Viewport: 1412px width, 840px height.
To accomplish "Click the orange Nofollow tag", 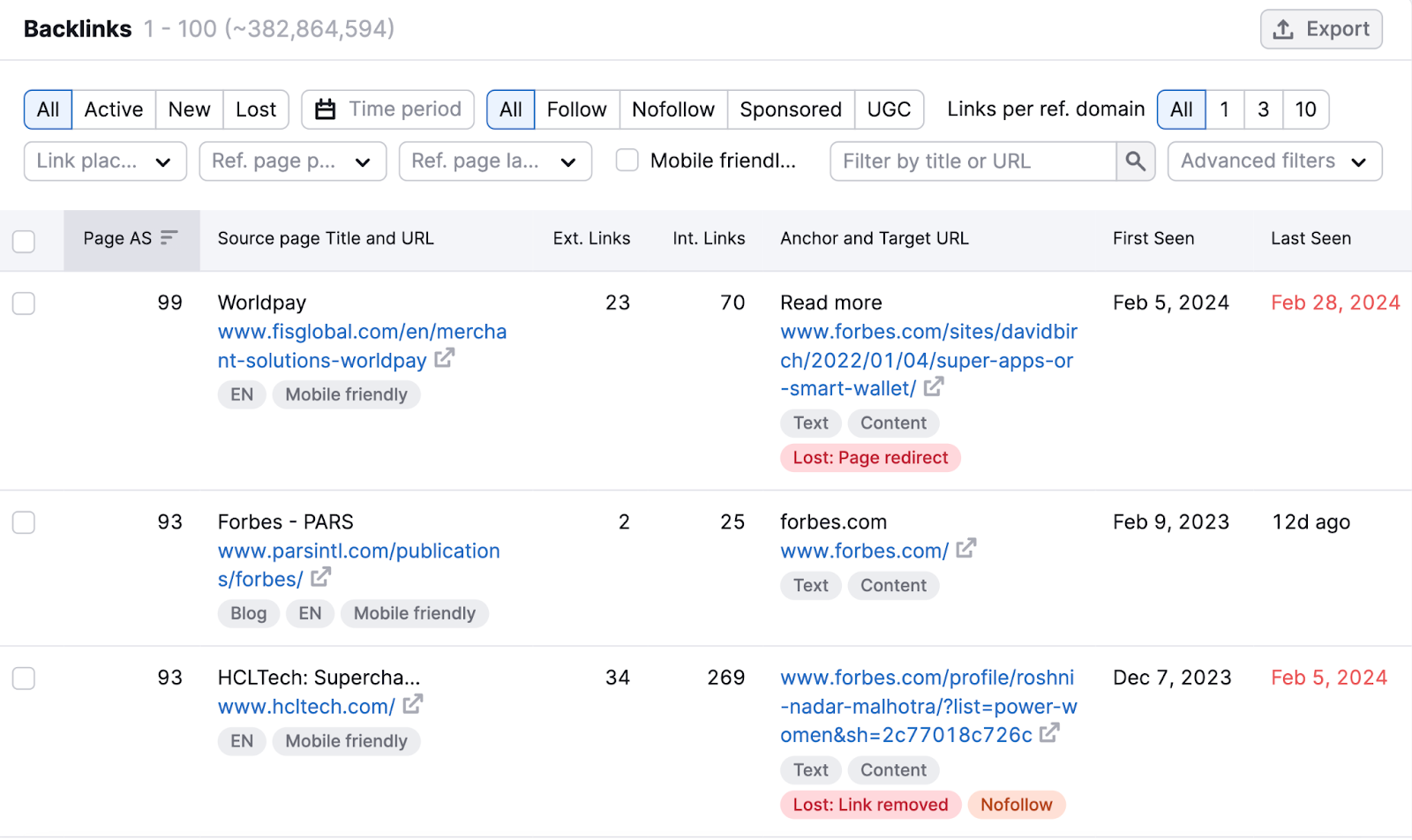I will (x=1017, y=805).
